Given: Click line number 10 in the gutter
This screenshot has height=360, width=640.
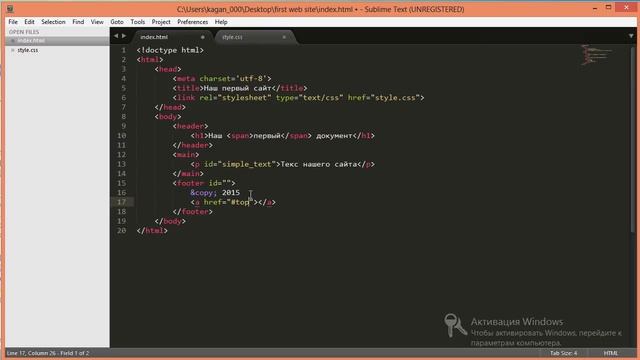Looking at the screenshot, I should 122,136.
